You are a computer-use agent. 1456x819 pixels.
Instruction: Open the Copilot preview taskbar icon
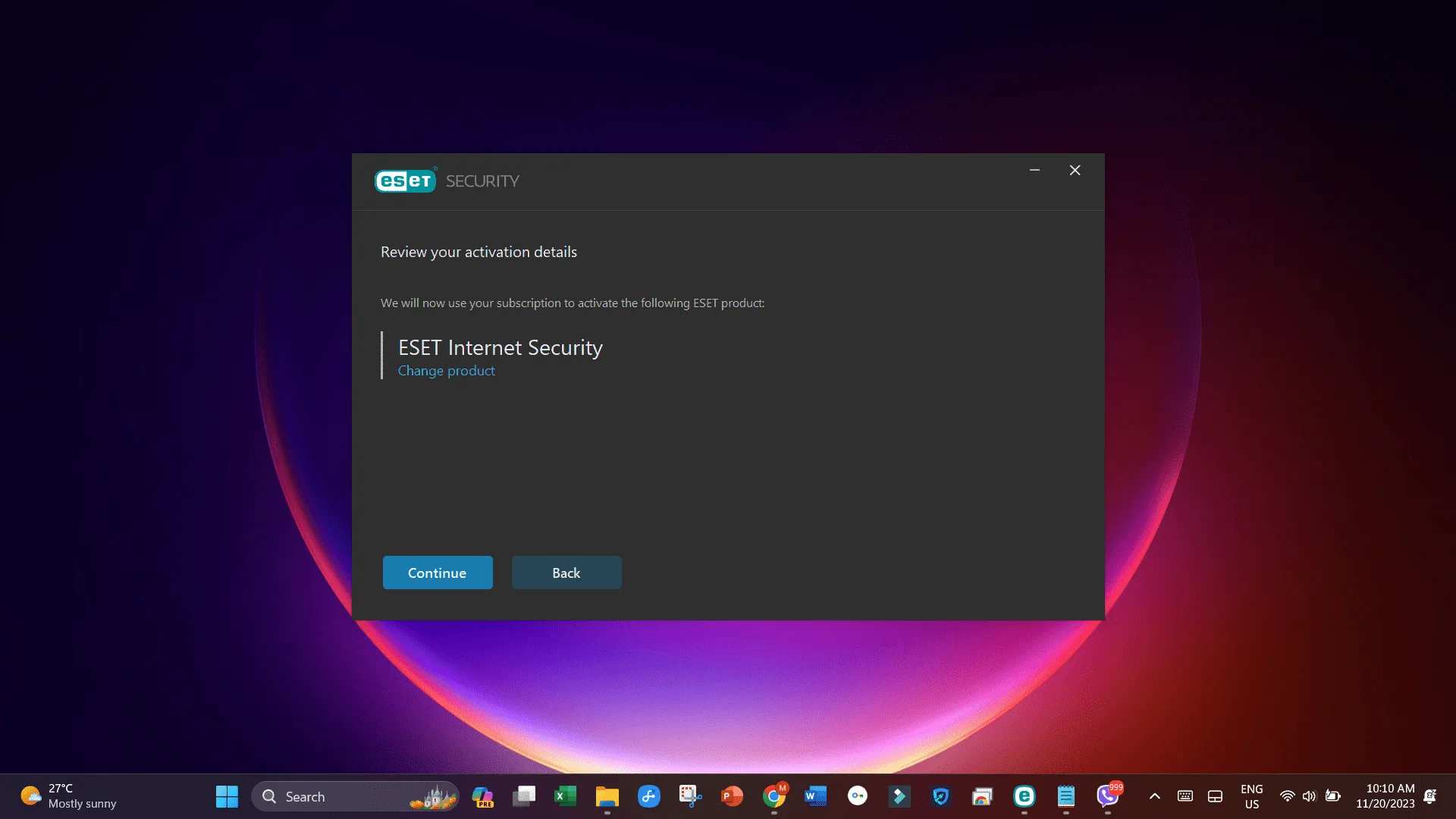point(482,796)
